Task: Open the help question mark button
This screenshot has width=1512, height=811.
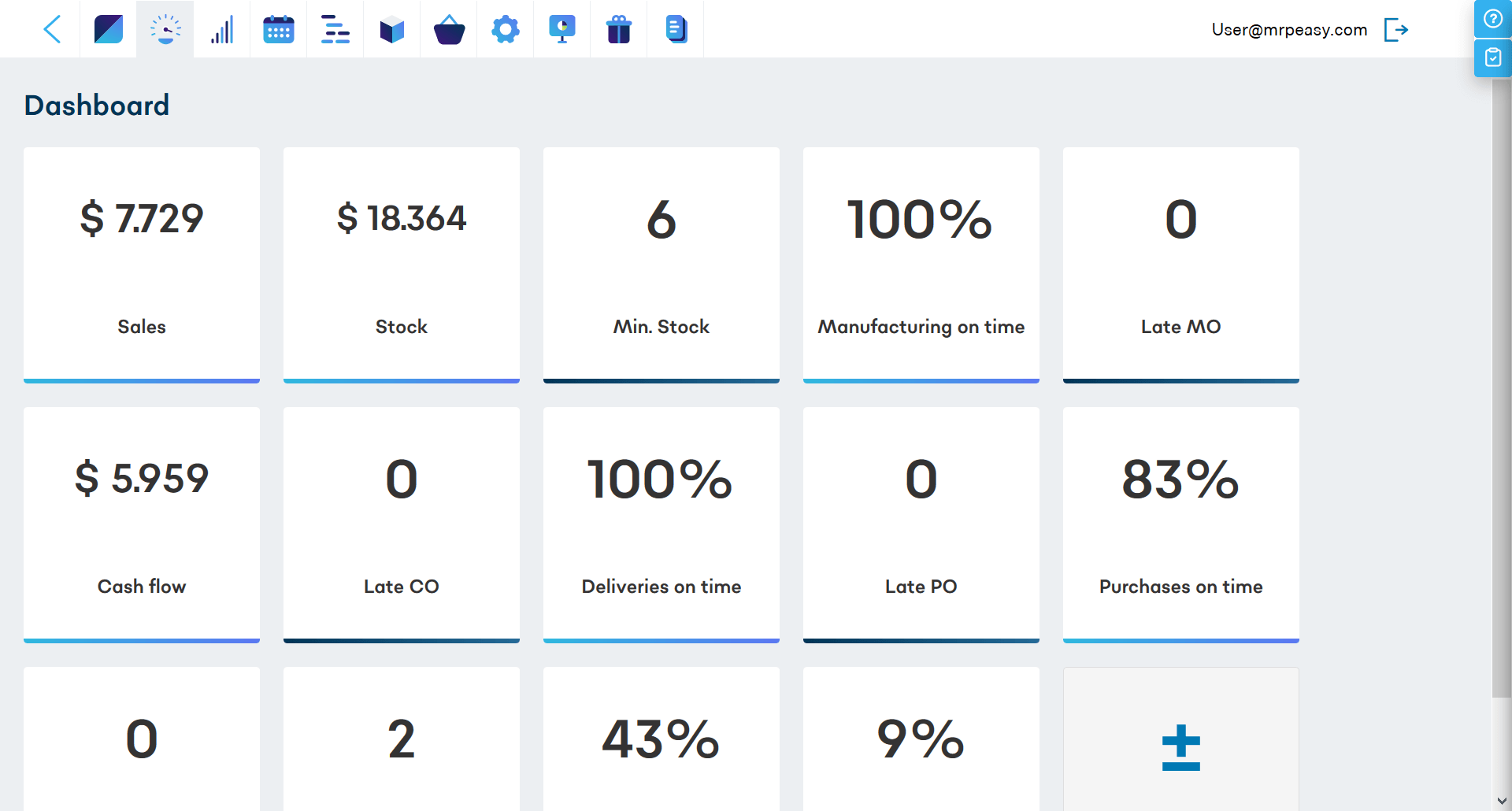Action: pyautogui.click(x=1492, y=19)
